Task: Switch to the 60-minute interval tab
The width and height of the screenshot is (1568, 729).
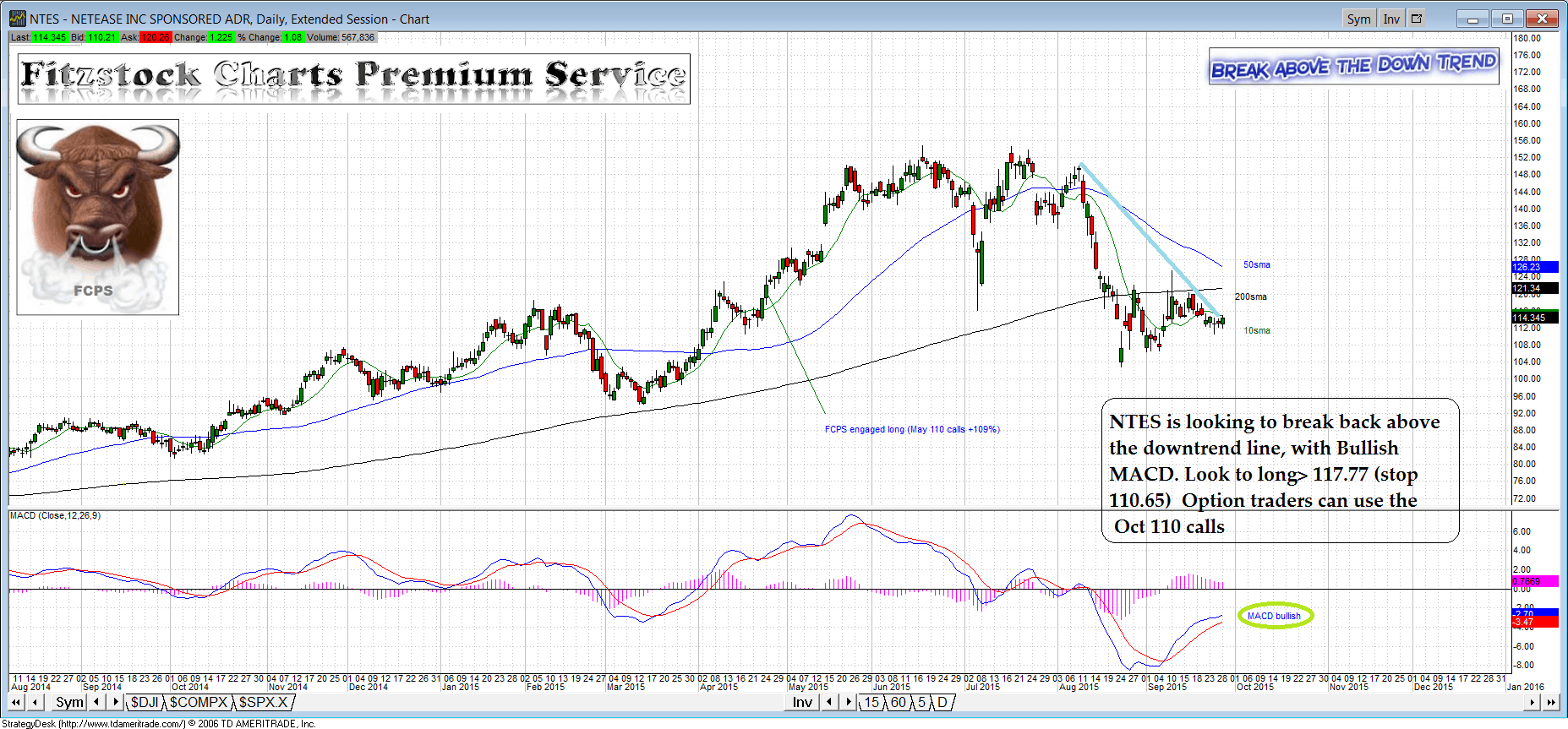Action: click(898, 702)
